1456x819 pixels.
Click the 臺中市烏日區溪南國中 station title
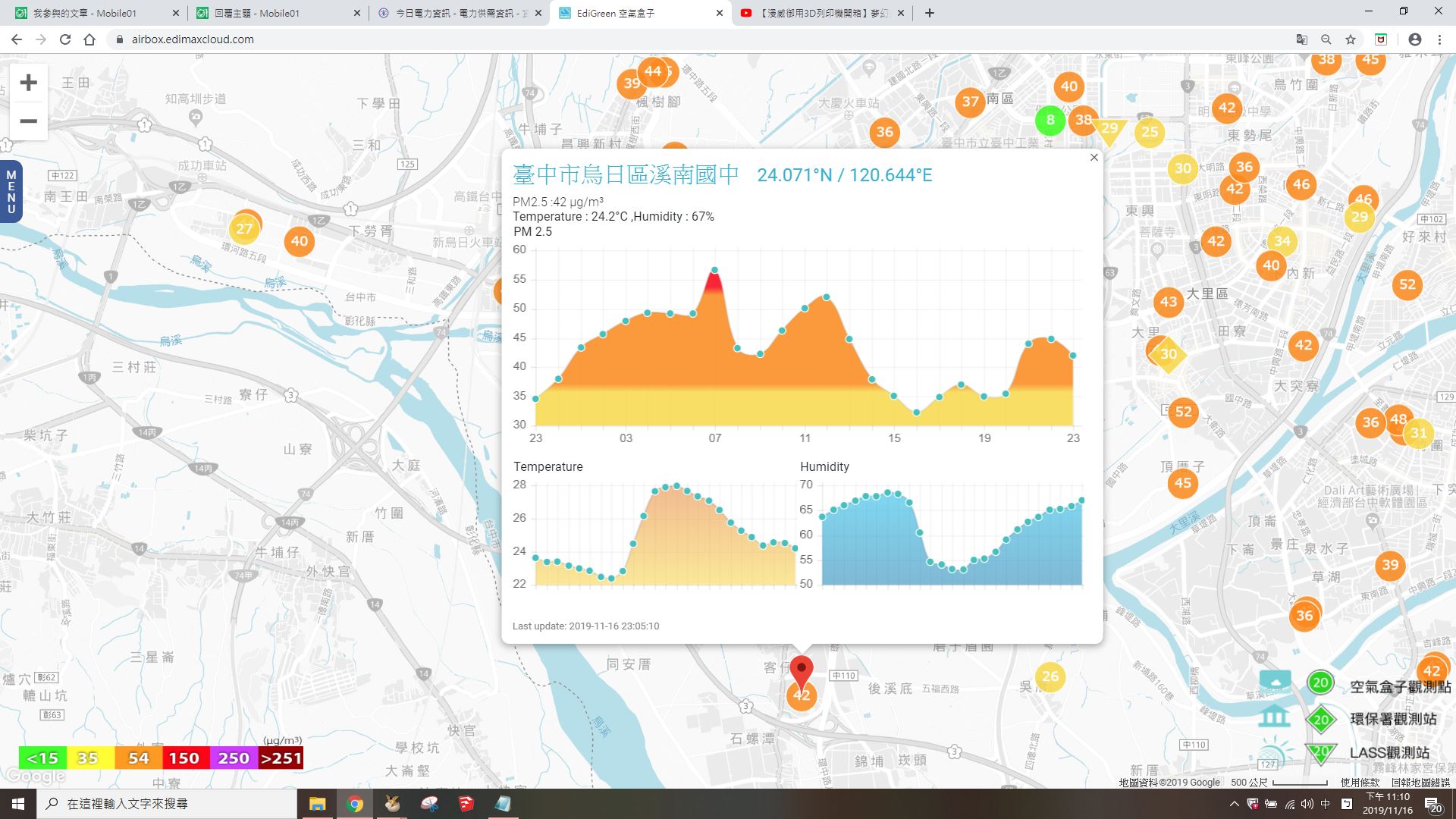click(626, 174)
